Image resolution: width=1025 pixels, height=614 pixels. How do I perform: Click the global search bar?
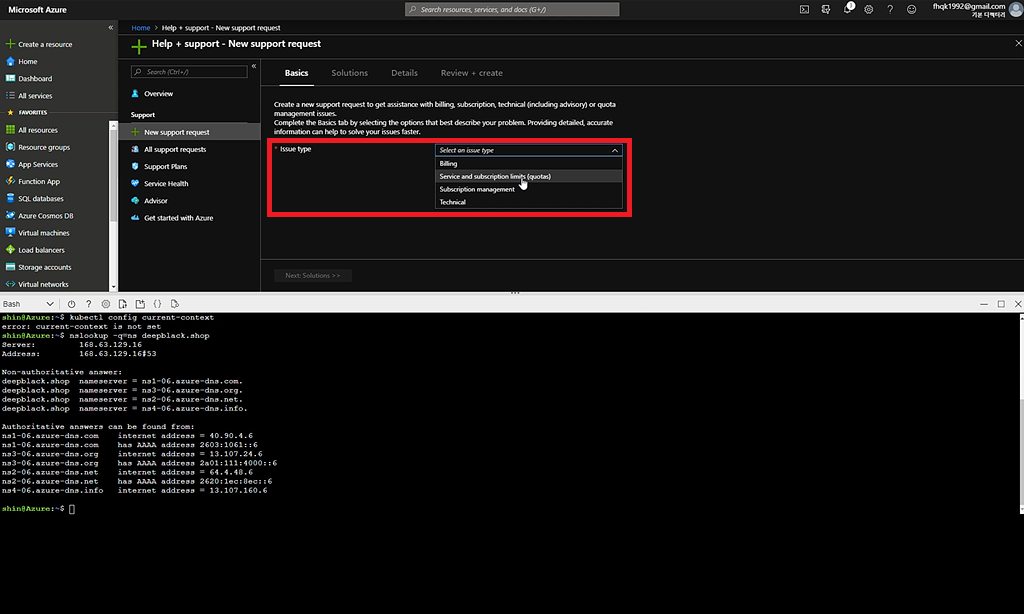tap(512, 9)
